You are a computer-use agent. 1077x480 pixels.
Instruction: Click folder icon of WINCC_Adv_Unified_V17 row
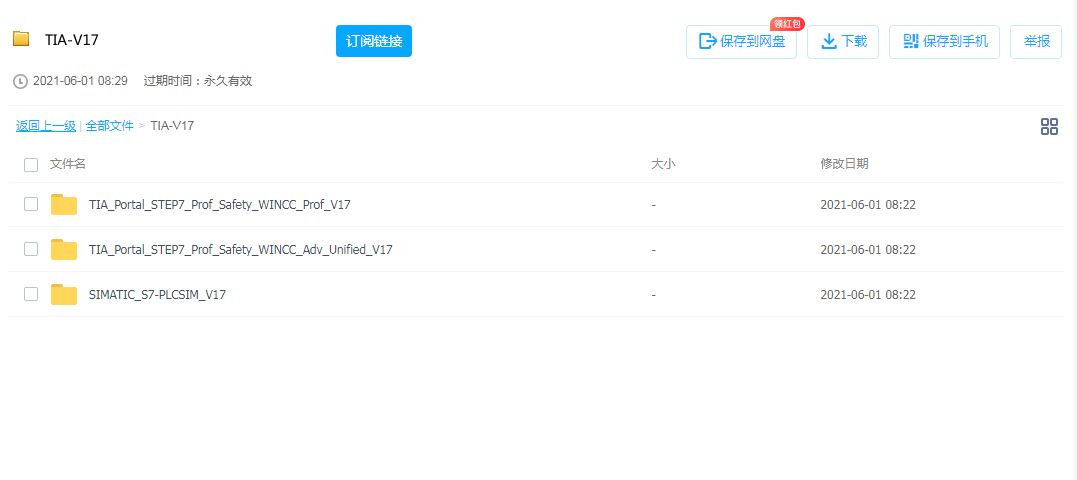(64, 249)
